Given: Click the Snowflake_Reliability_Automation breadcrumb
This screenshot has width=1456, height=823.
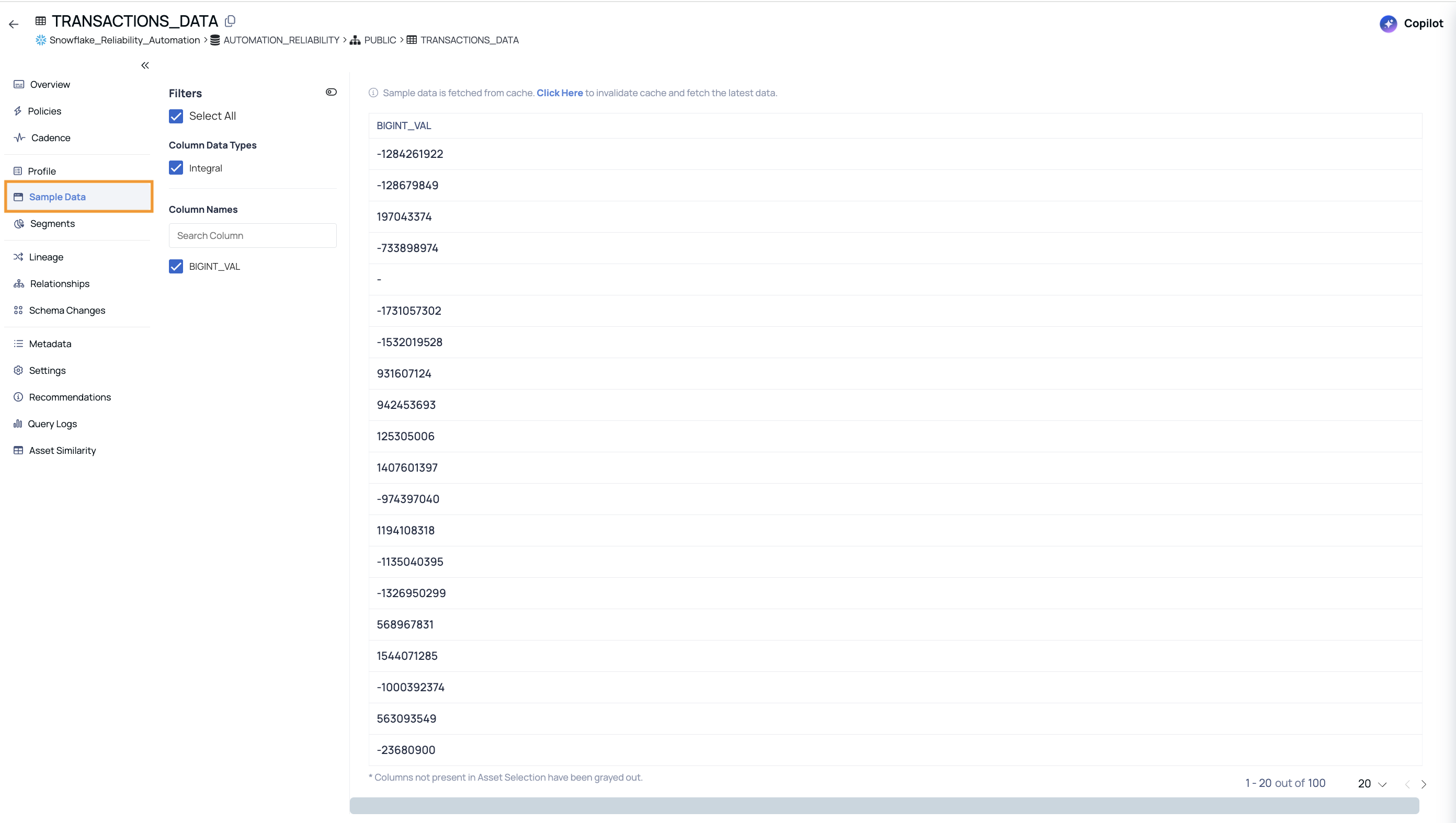Looking at the screenshot, I should [124, 40].
